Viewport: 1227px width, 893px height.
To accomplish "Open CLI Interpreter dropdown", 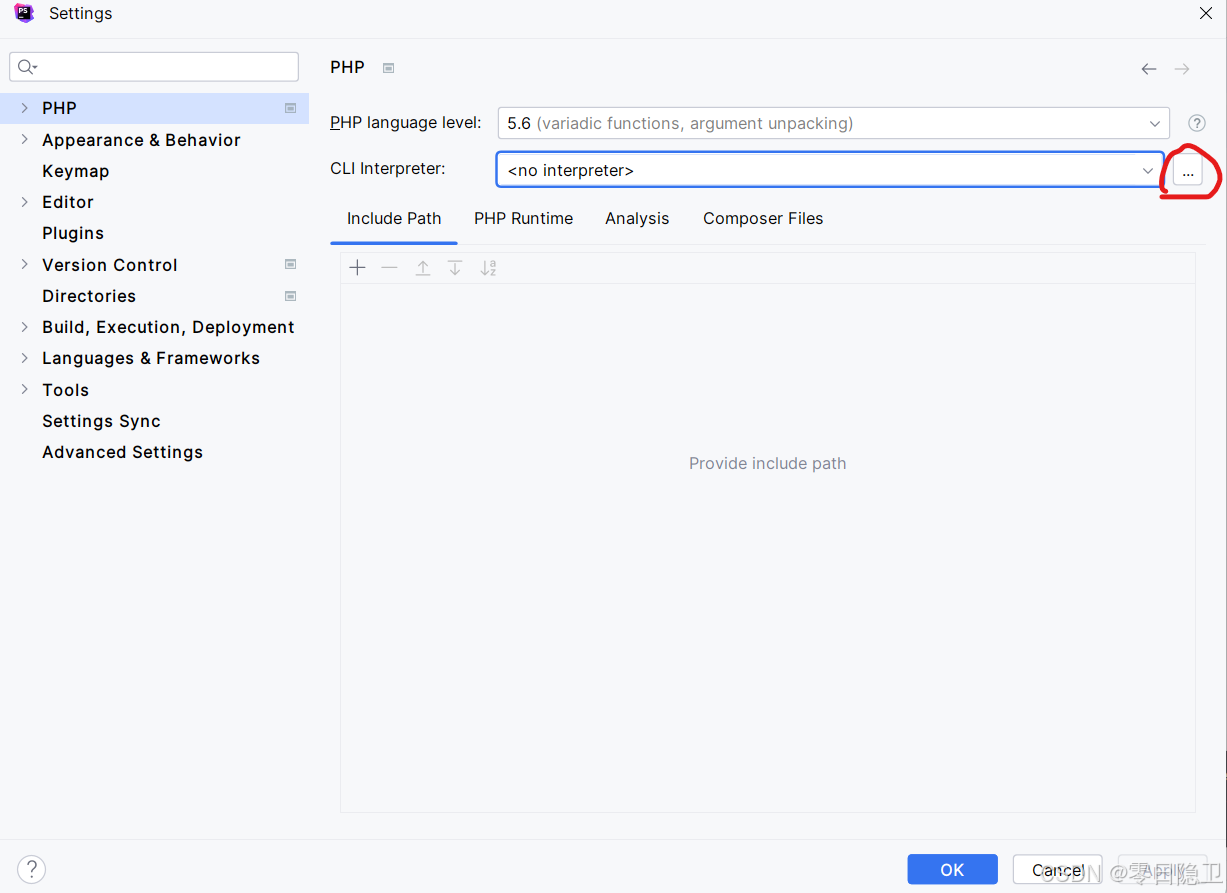I will (x=830, y=170).
